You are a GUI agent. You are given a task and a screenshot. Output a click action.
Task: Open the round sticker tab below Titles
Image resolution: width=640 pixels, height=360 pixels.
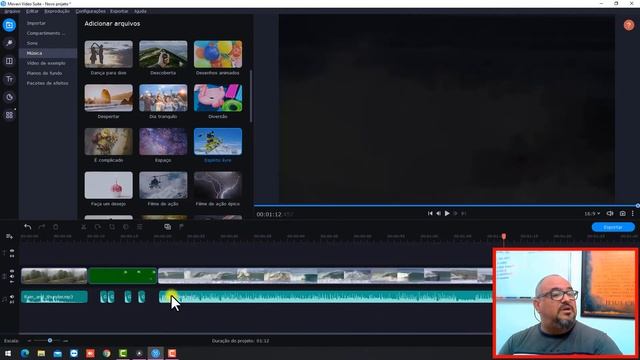tap(9, 97)
